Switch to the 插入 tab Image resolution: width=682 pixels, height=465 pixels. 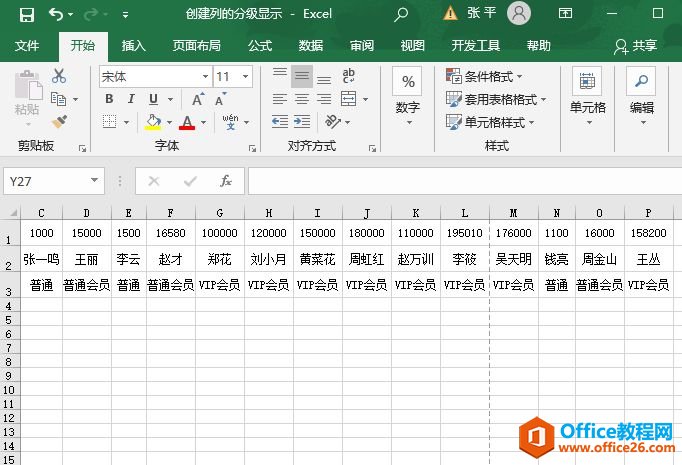(x=133, y=46)
